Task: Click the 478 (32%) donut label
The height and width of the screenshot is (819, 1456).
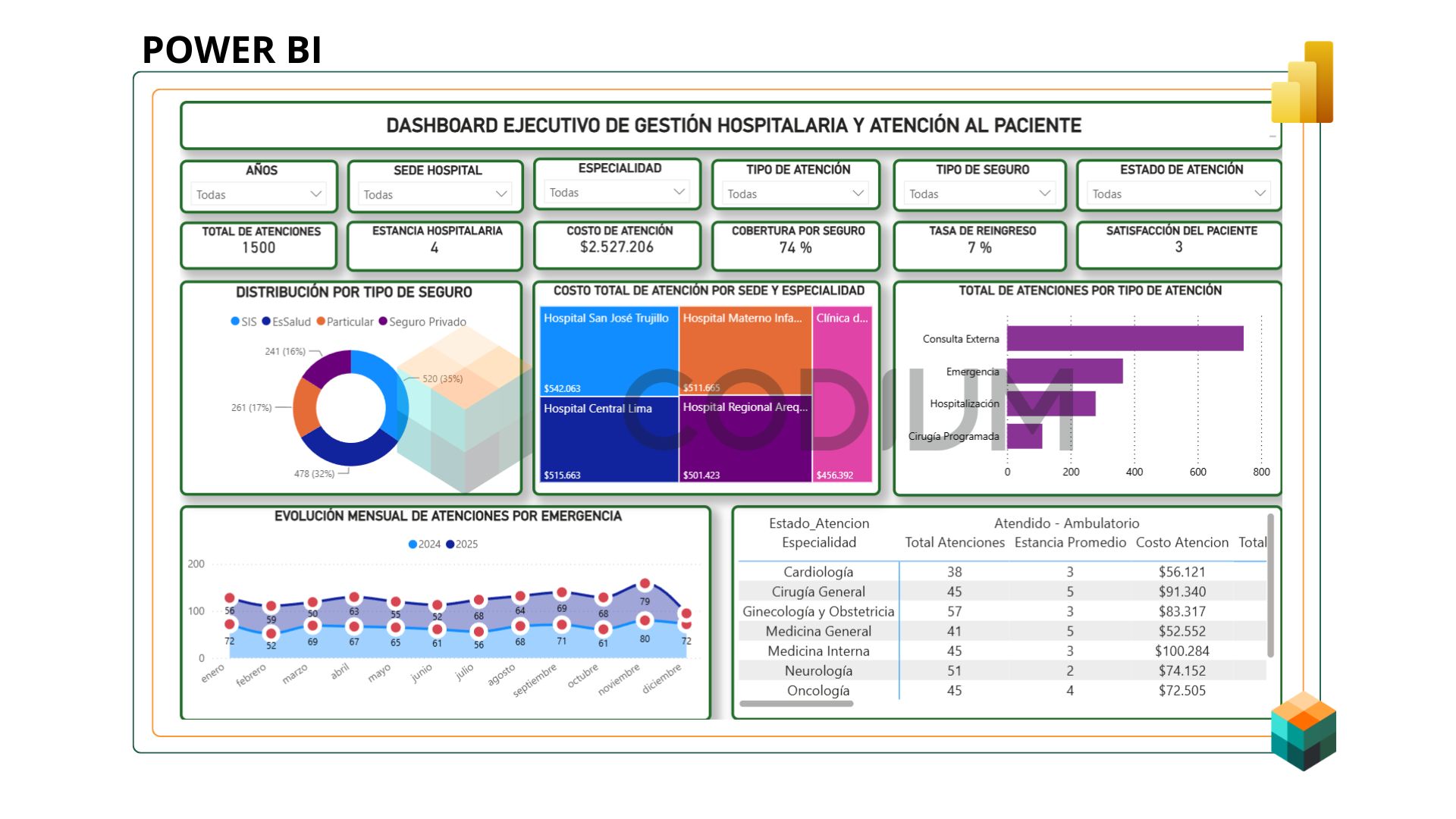Action: (x=314, y=473)
